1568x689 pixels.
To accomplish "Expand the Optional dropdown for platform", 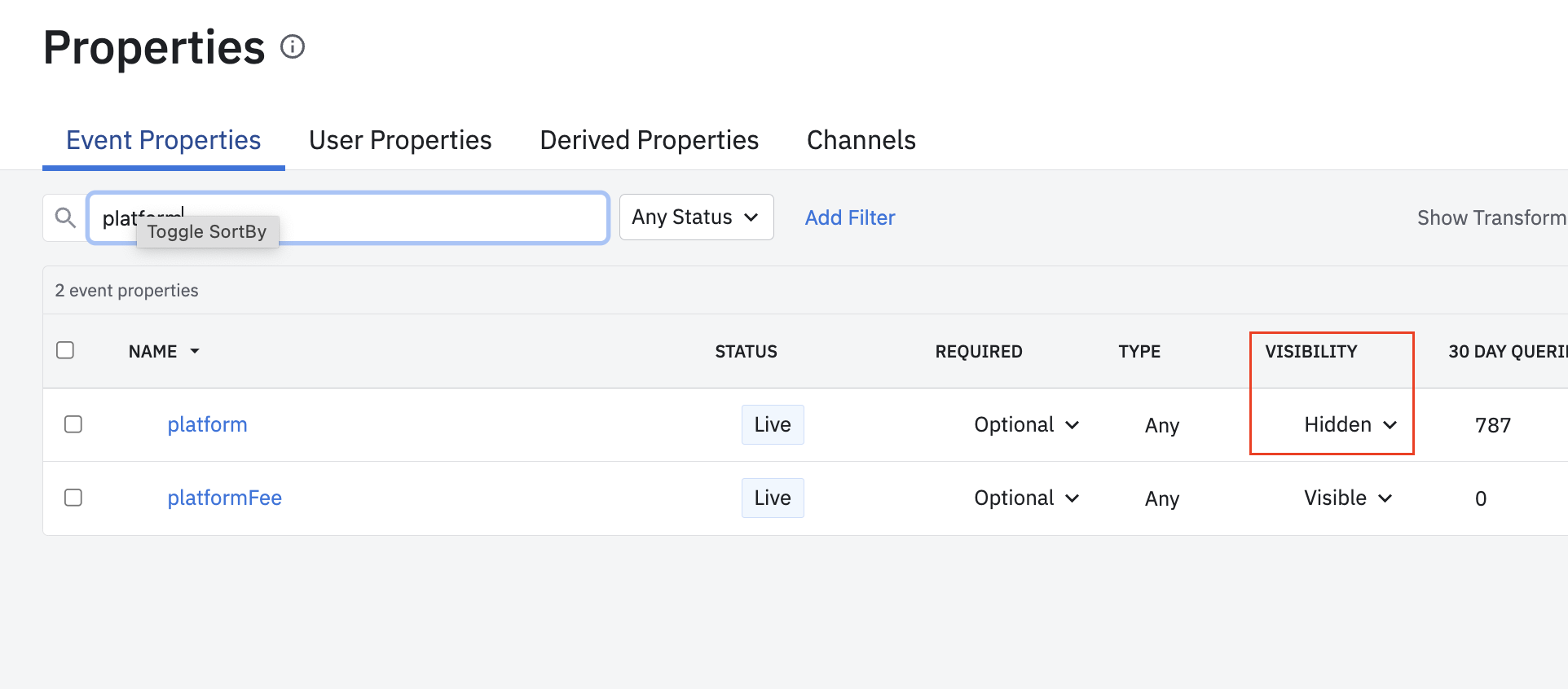I will [x=1026, y=424].
